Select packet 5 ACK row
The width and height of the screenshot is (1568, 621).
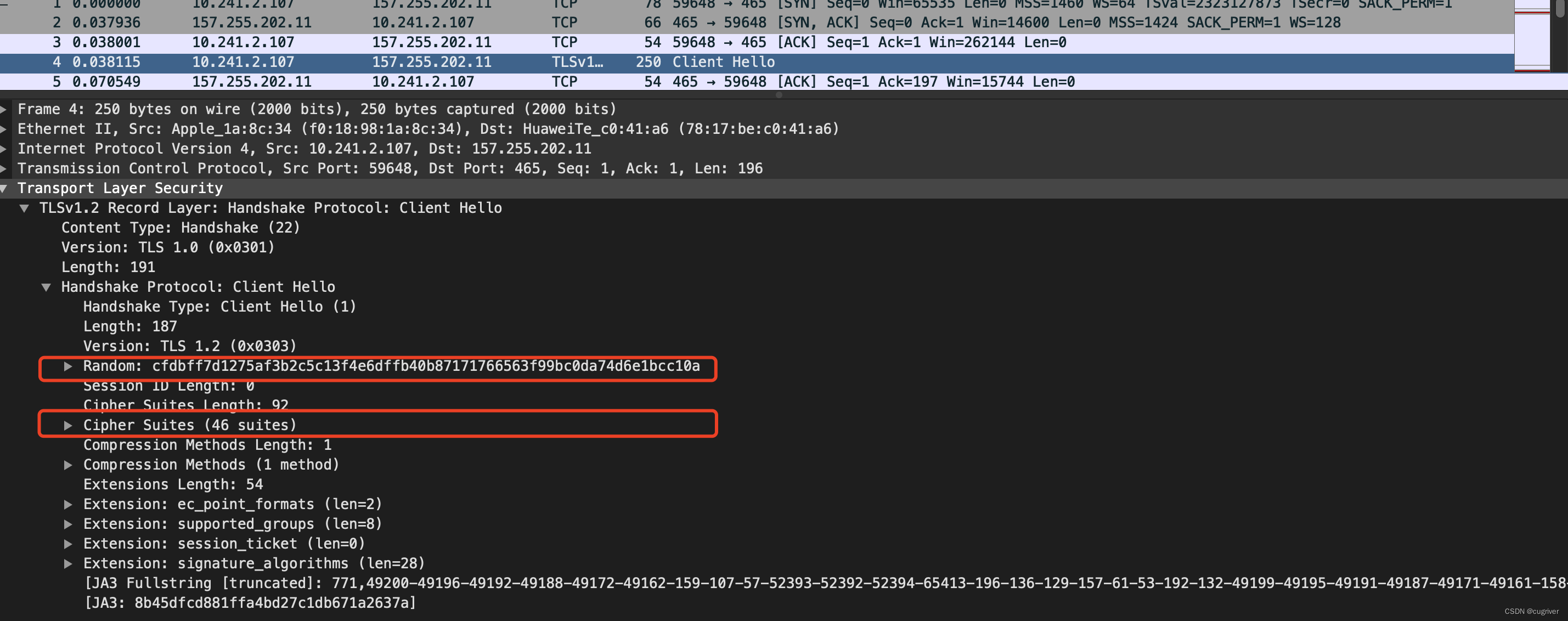pos(757,82)
